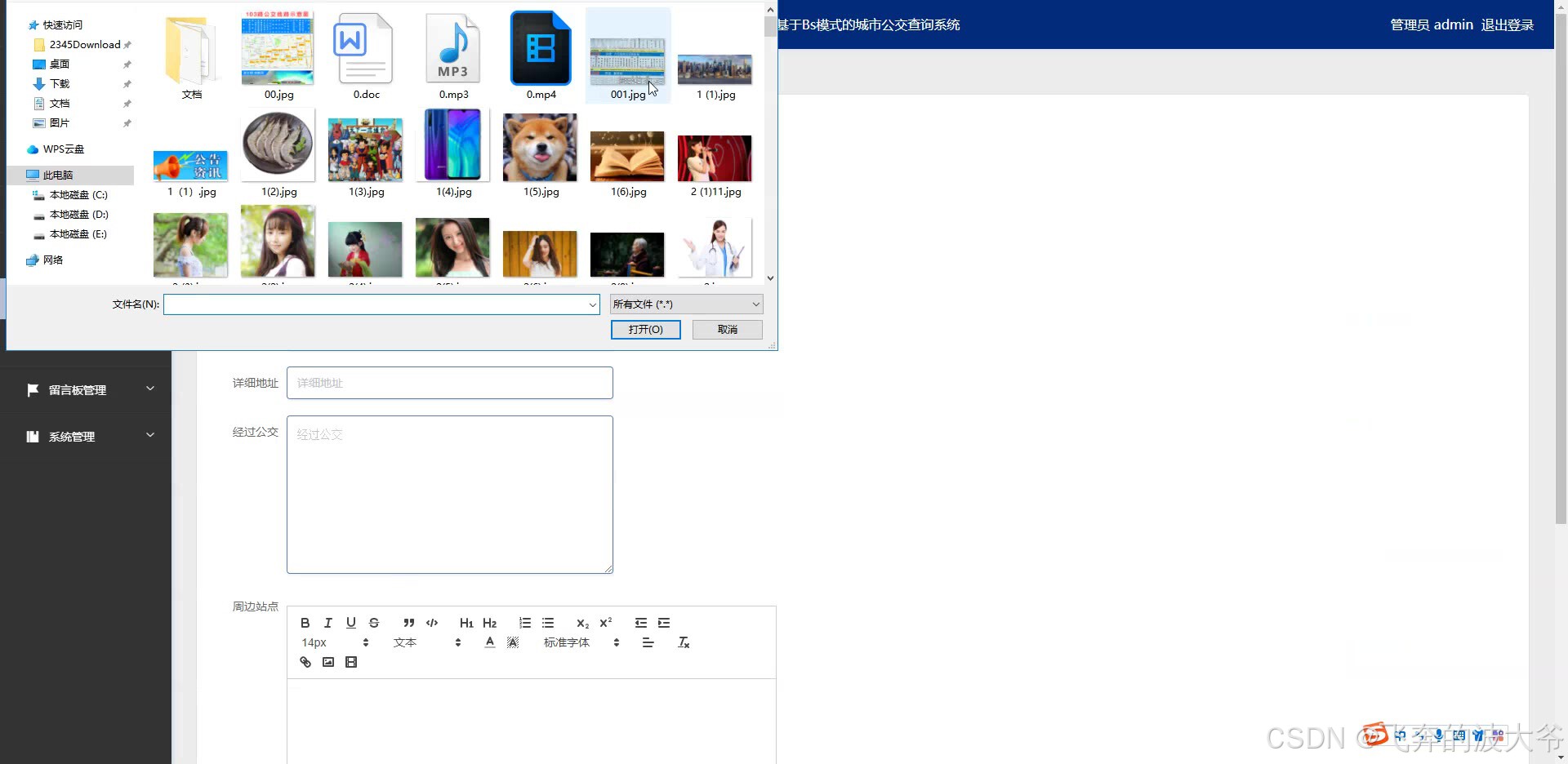
Task: Create an ordered list
Action: (x=525, y=623)
